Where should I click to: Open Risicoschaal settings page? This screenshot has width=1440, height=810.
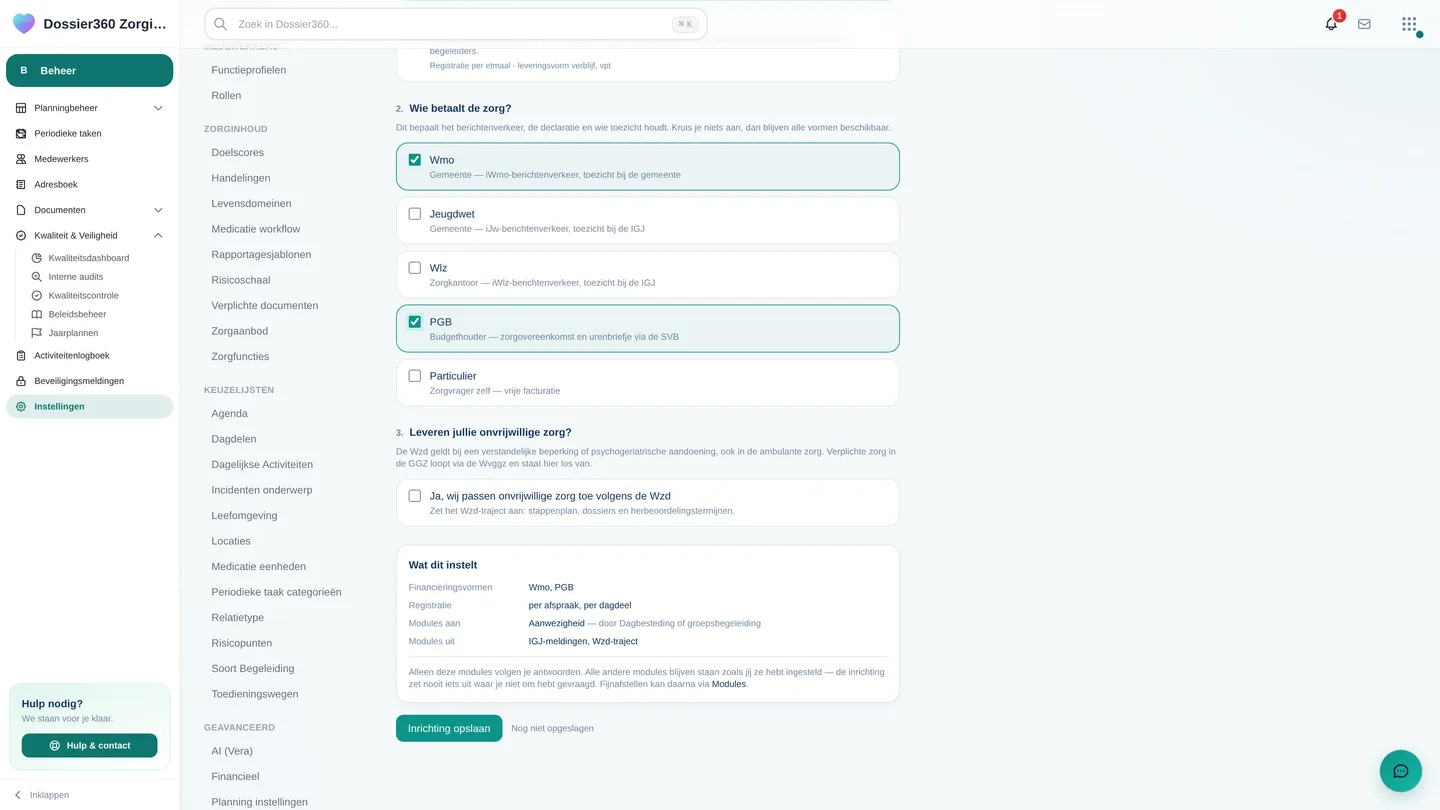click(x=241, y=280)
